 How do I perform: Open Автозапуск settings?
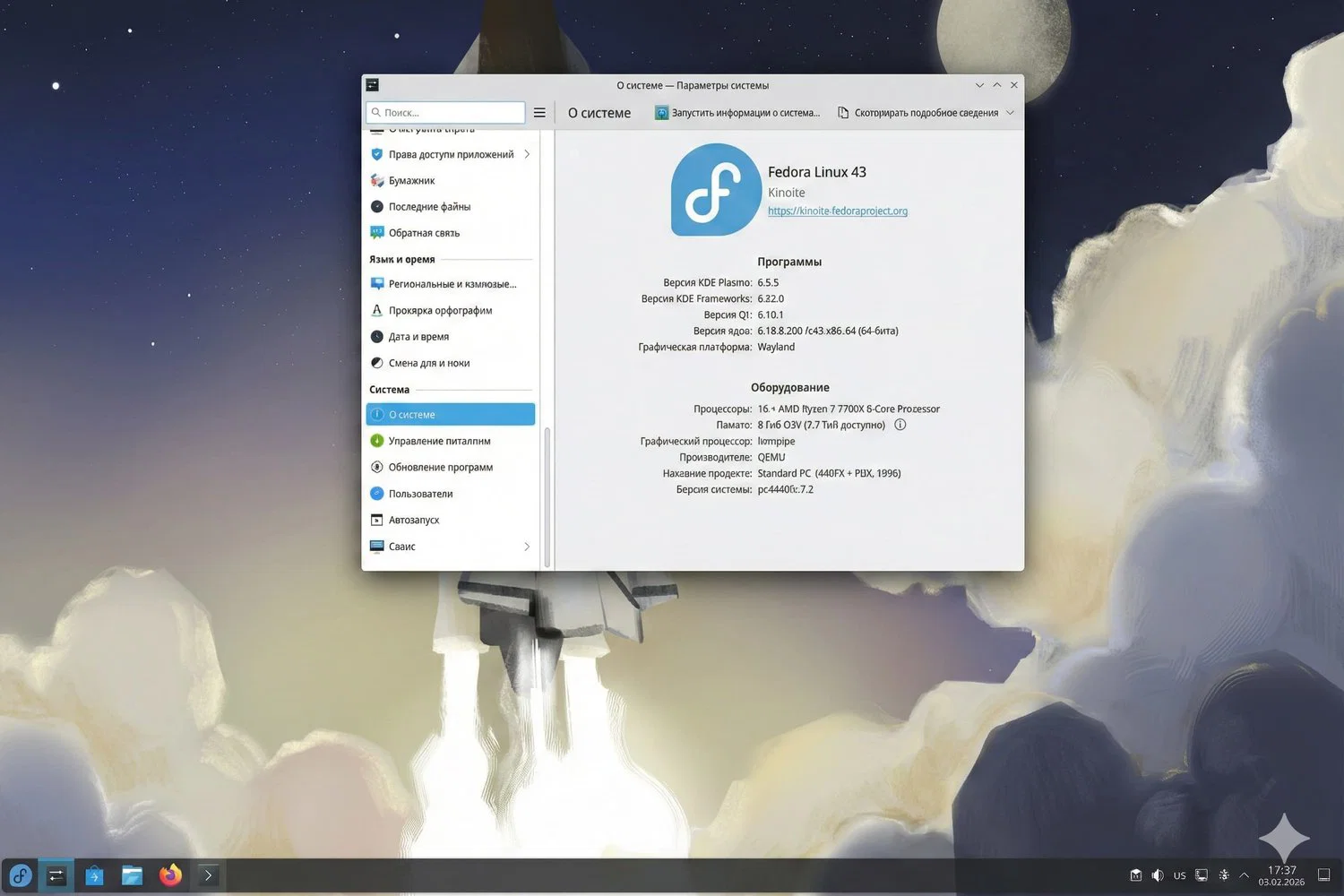tap(414, 520)
